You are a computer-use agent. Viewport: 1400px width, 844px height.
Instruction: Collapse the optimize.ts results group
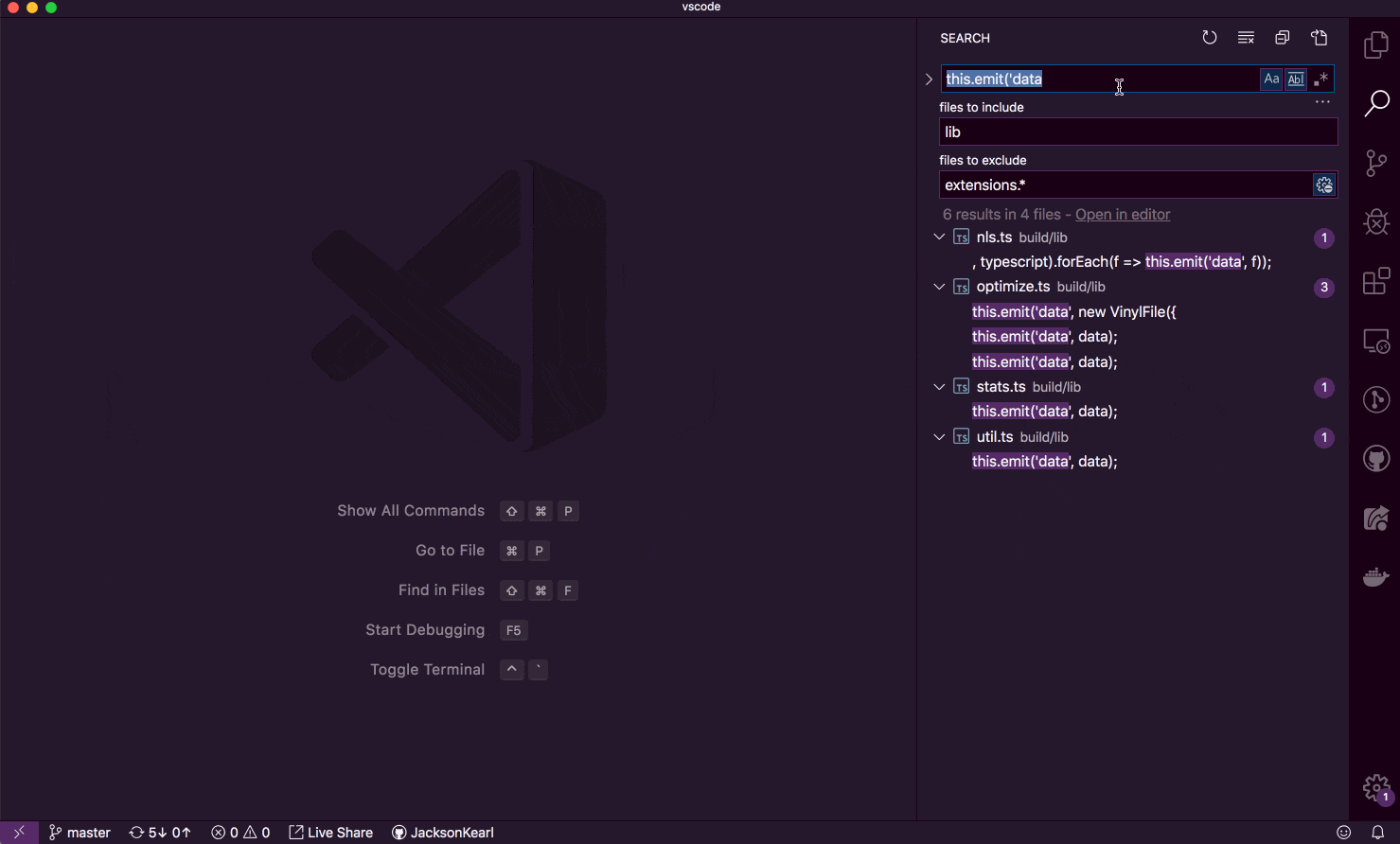pos(939,287)
